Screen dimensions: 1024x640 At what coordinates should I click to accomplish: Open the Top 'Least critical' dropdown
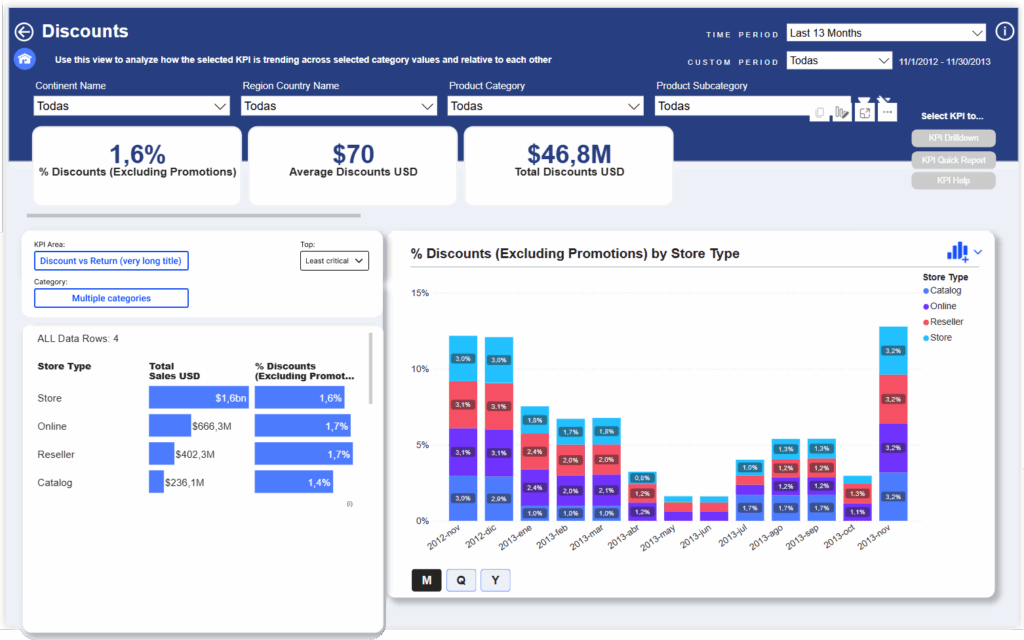(334, 261)
